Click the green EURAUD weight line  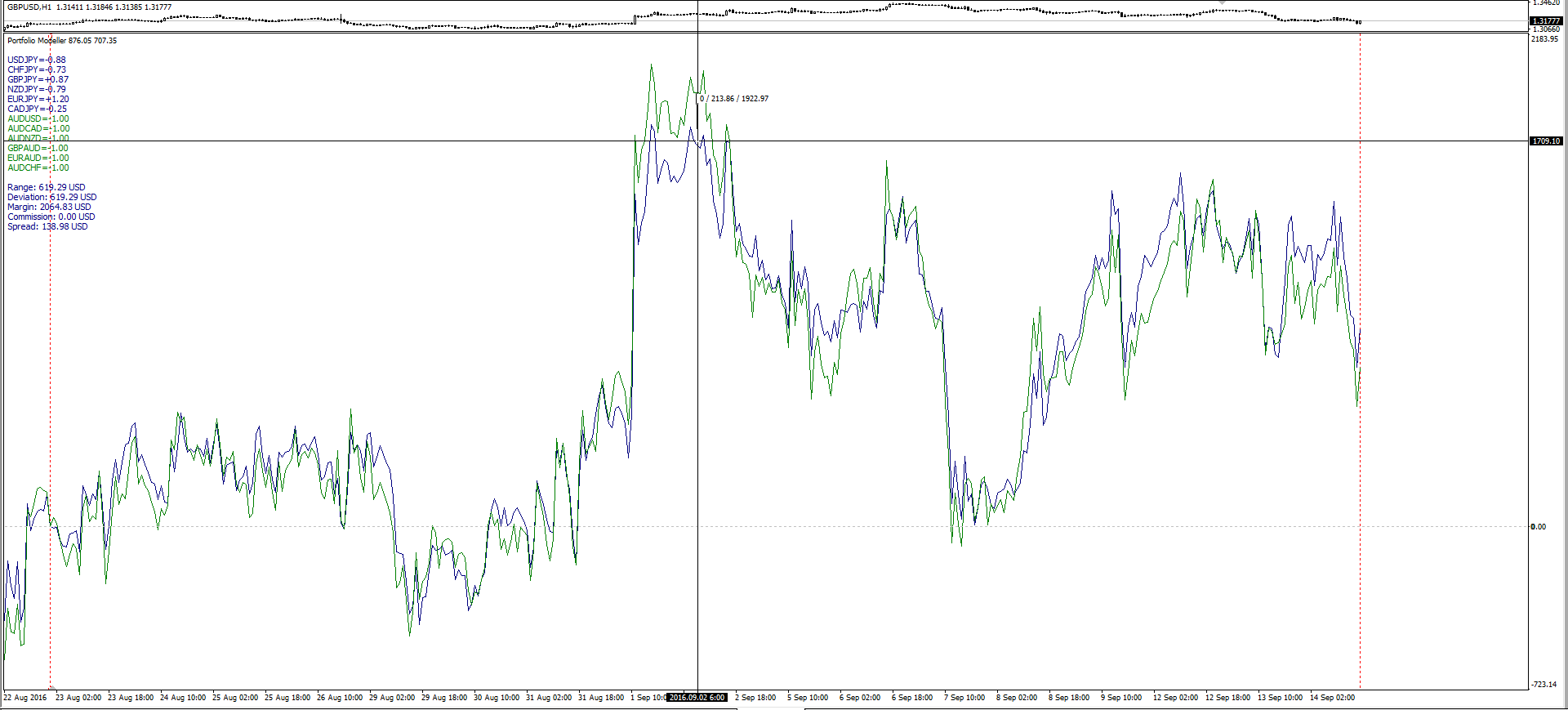[38, 158]
